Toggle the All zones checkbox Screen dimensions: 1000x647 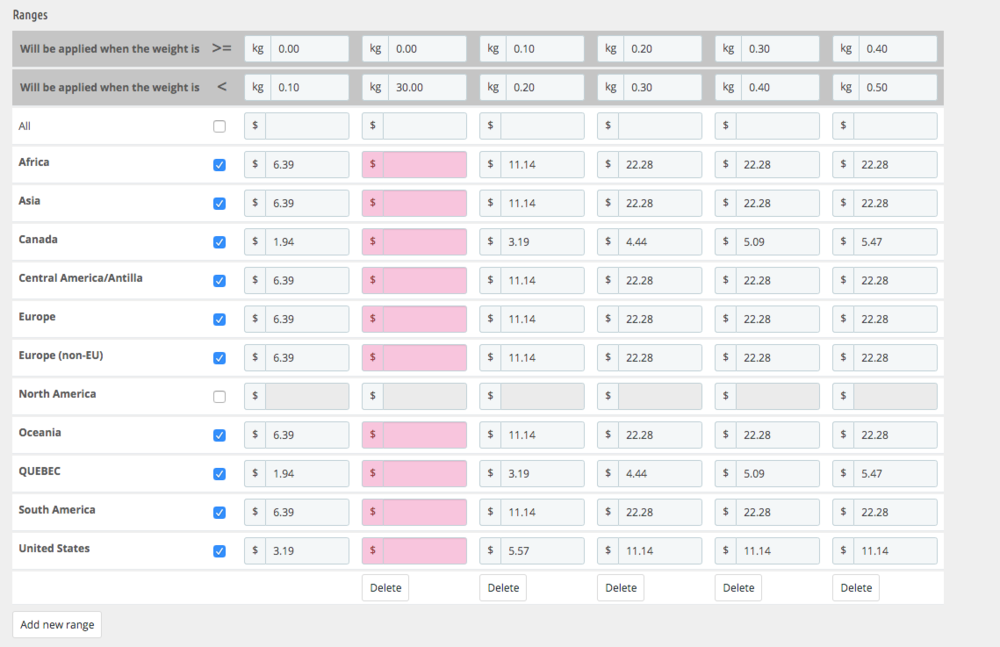pyautogui.click(x=220, y=127)
